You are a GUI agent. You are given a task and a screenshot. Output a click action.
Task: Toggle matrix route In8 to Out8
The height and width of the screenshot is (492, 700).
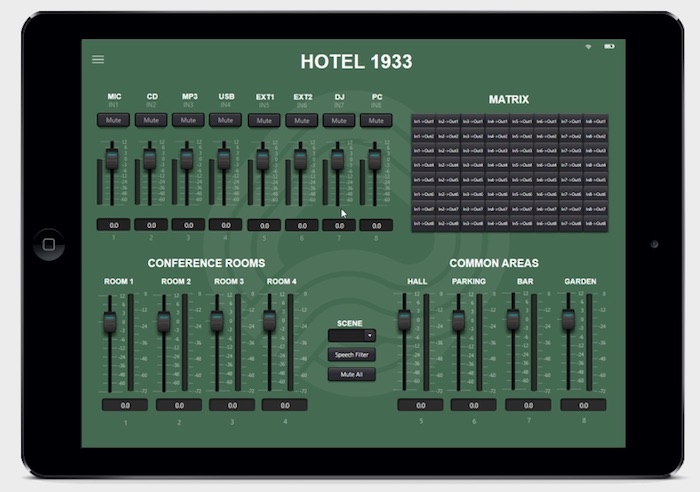595,225
